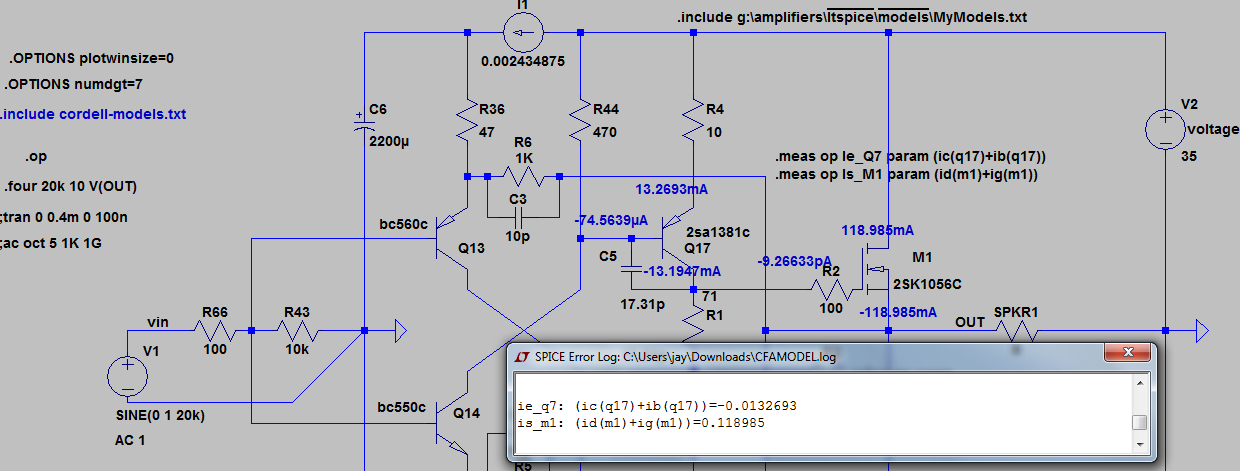The width and height of the screenshot is (1240, 471).
Task: Select resistor R43 symbol
Action: [299, 330]
